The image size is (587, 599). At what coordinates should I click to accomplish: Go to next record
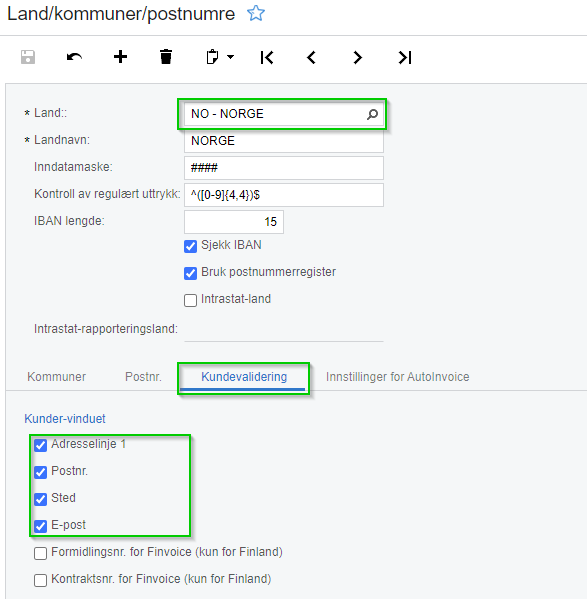click(x=357, y=58)
